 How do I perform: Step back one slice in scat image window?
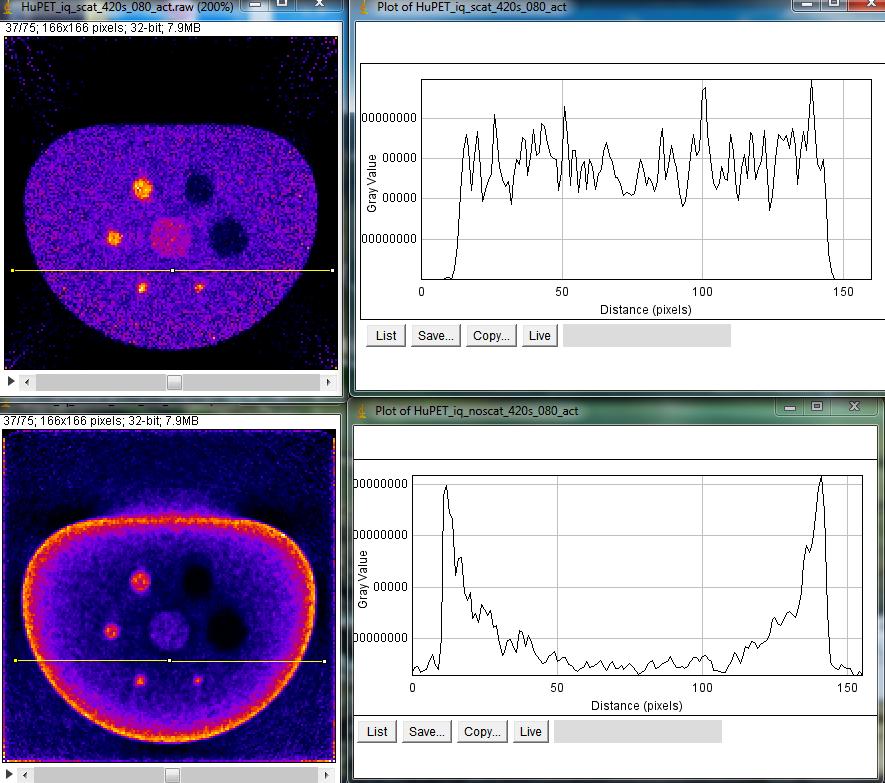tap(27, 382)
